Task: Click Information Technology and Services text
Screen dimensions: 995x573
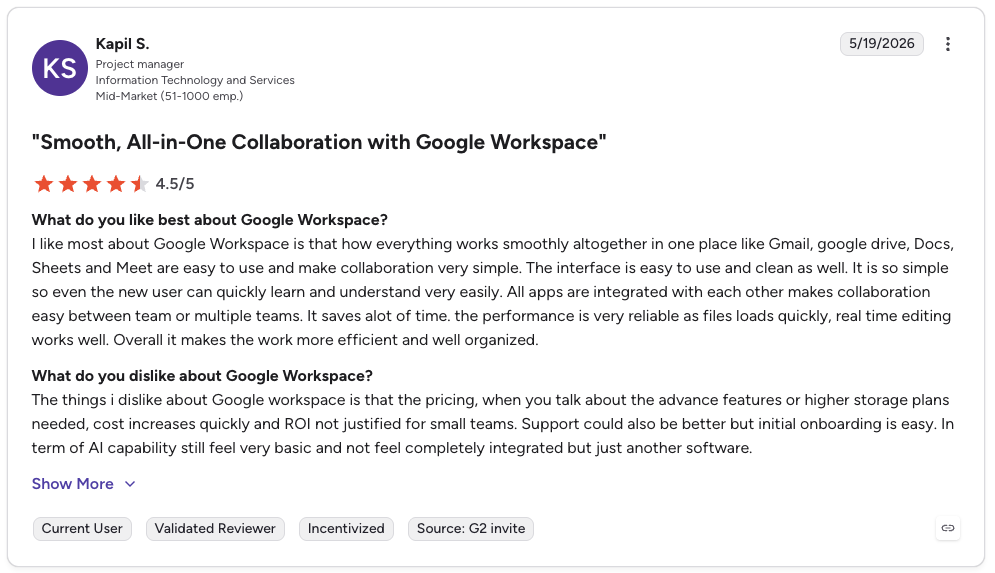Action: tap(195, 80)
